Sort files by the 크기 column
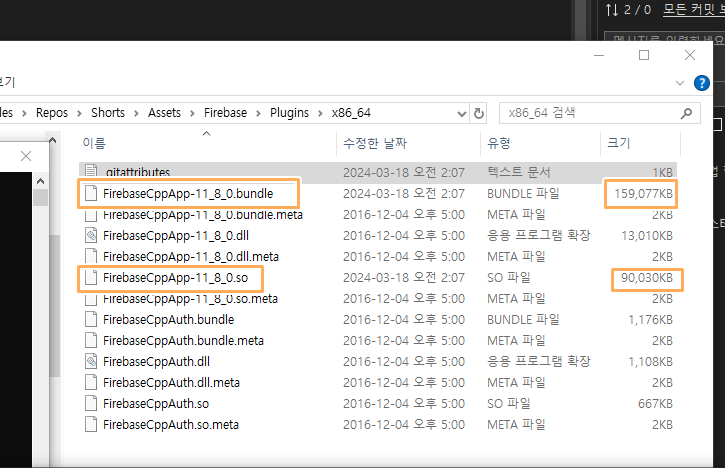Viewport: 725px width, 475px height. click(x=618, y=143)
